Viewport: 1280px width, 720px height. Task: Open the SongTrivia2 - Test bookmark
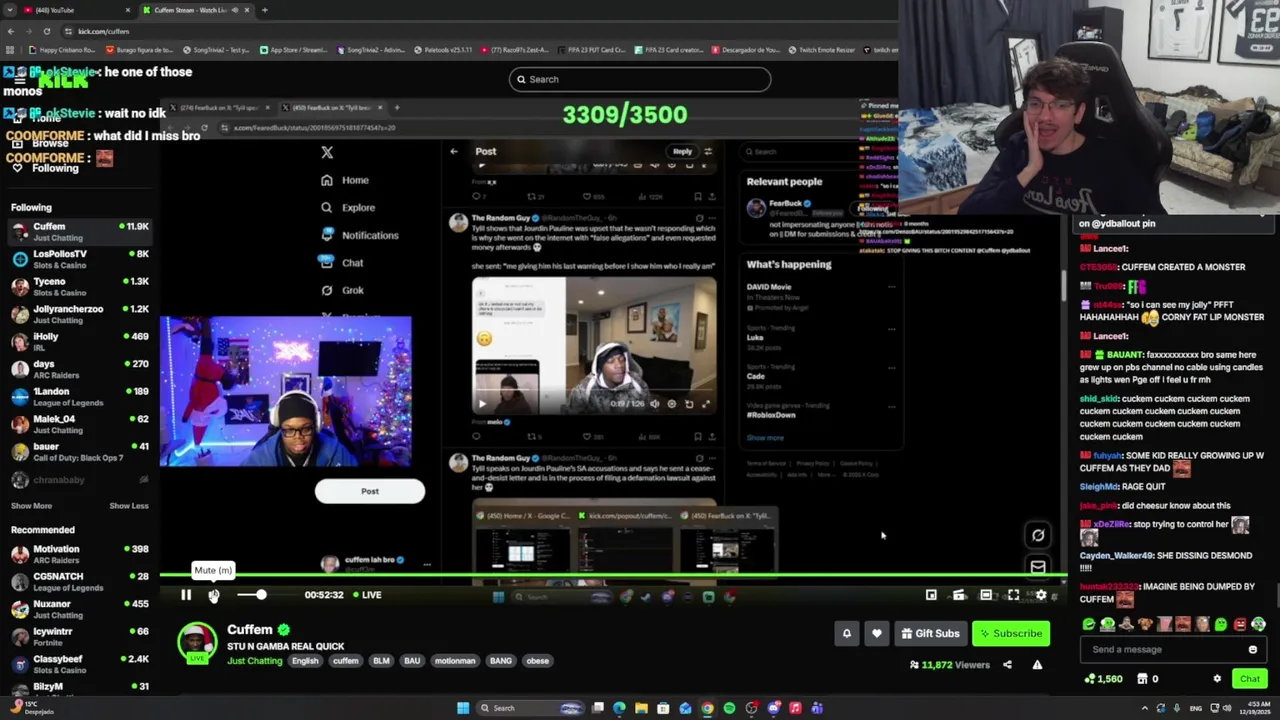click(x=214, y=50)
